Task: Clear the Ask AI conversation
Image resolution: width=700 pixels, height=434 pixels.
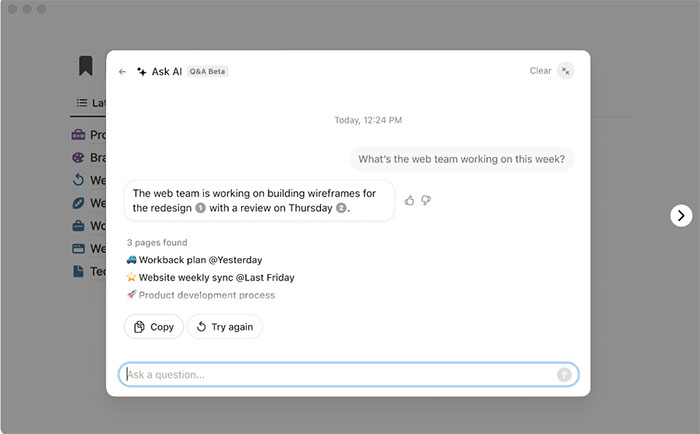Action: [540, 71]
